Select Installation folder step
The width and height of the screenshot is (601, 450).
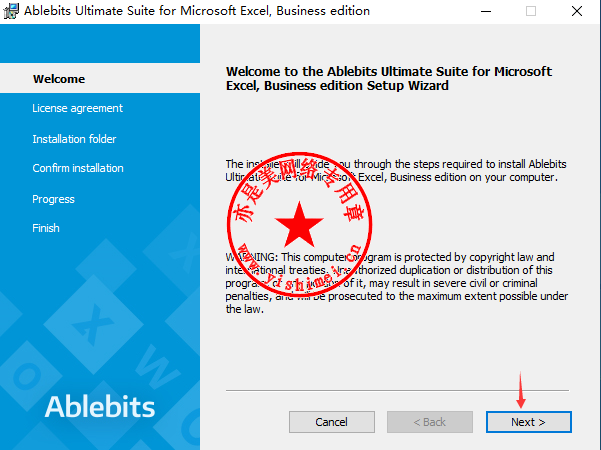74,139
